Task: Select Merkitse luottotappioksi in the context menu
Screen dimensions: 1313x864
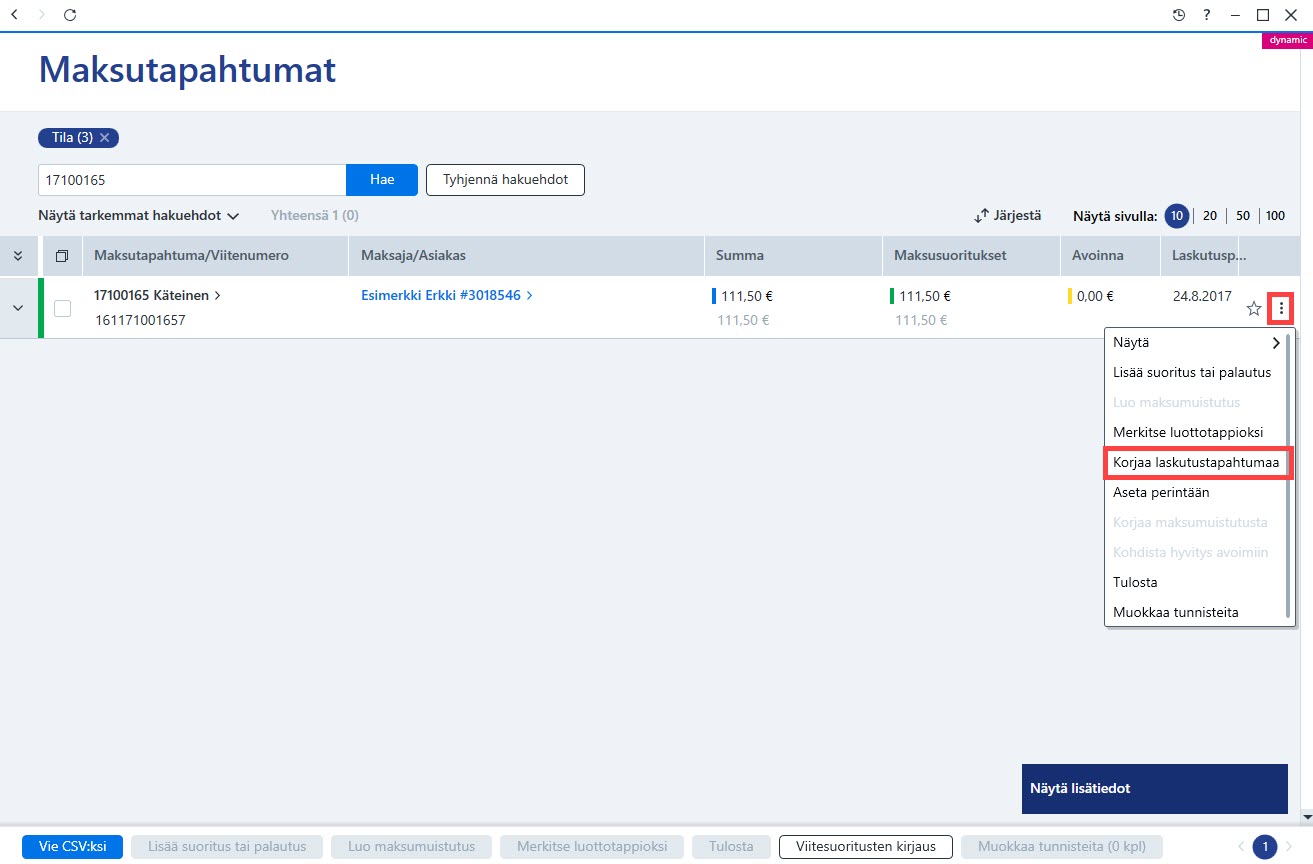Action: pos(1188,432)
